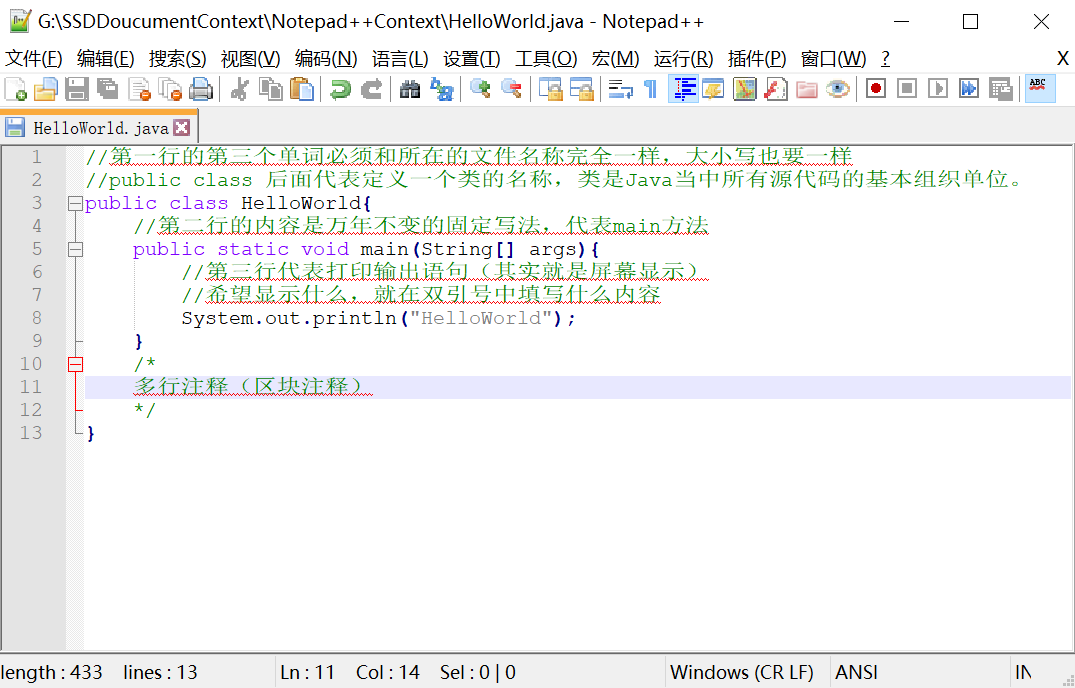Stop macro recording square button
Viewport: 1075px width, 688px height.
(907, 88)
